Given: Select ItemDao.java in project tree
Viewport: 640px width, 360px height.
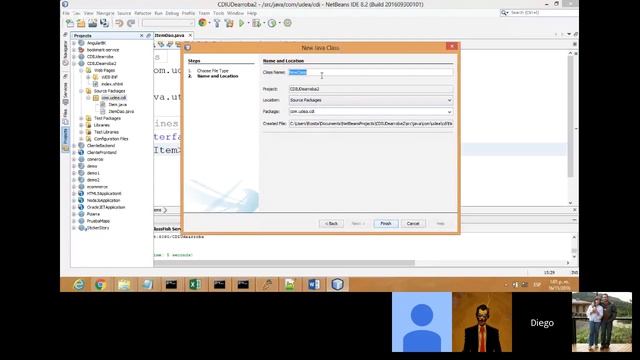Looking at the screenshot, I should click(x=121, y=111).
